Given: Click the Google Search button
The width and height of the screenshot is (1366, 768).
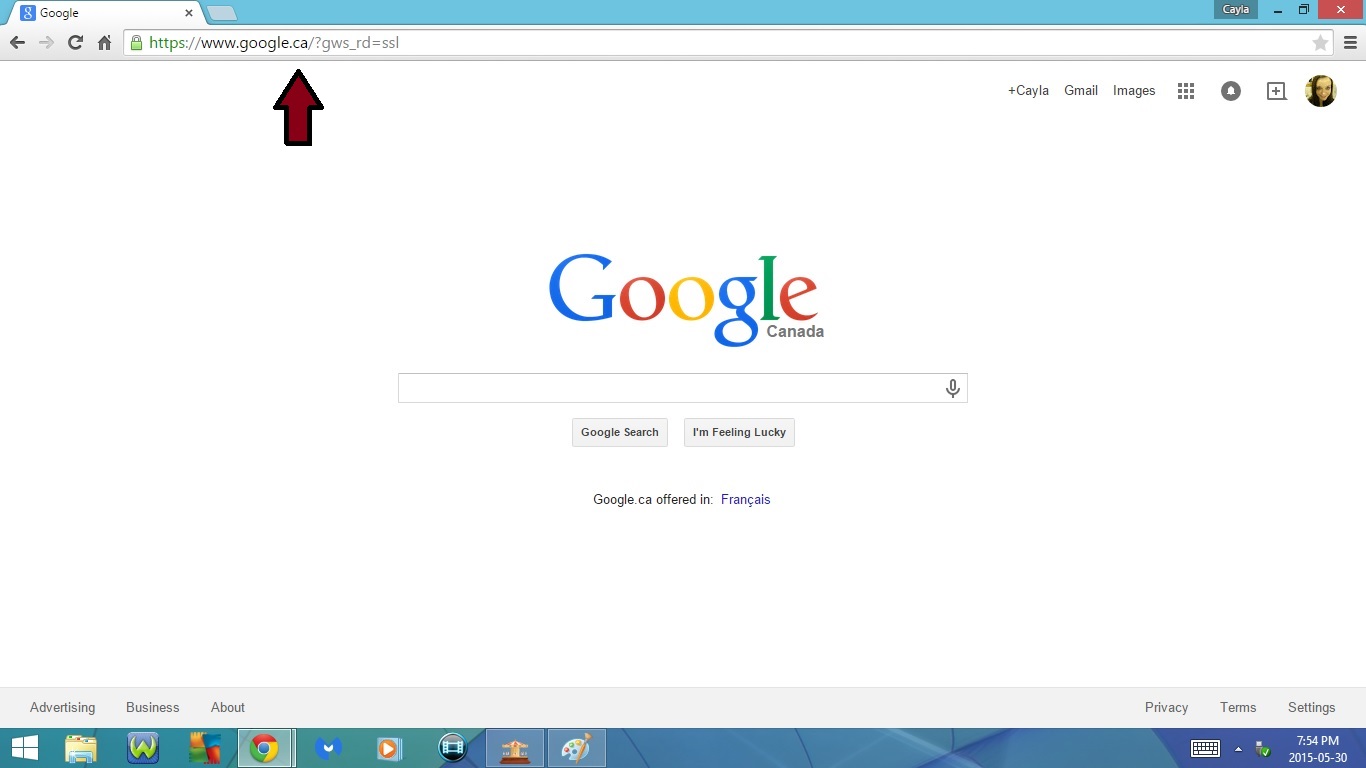Looking at the screenshot, I should coord(620,432).
